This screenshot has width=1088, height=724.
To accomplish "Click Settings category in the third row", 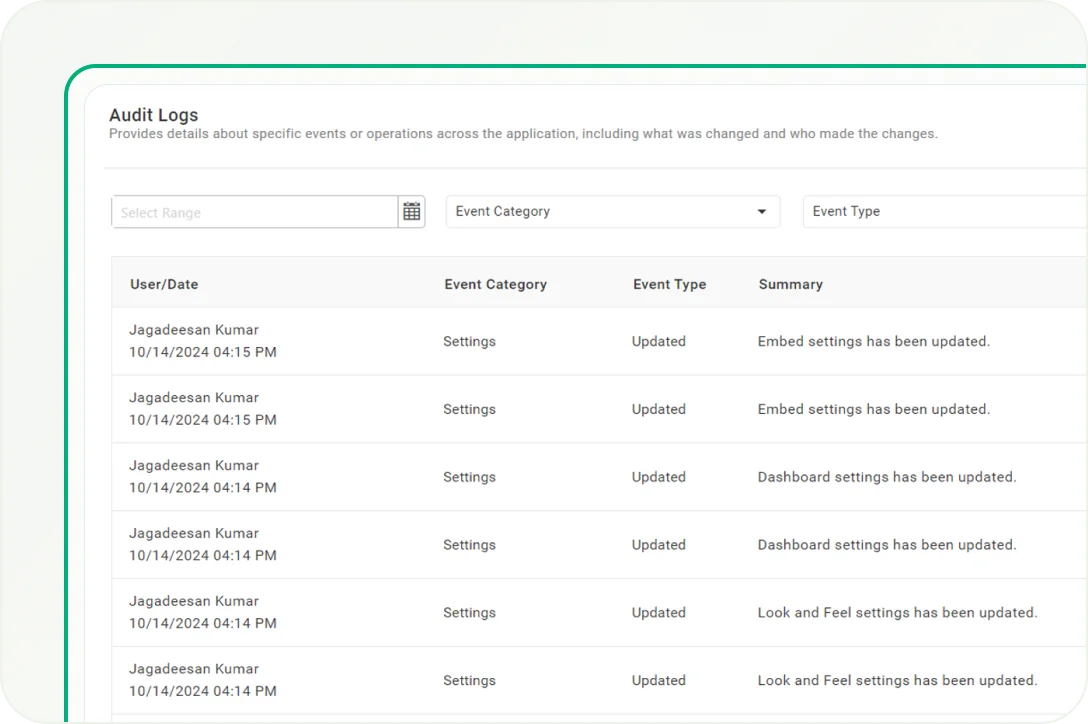I will 469,477.
